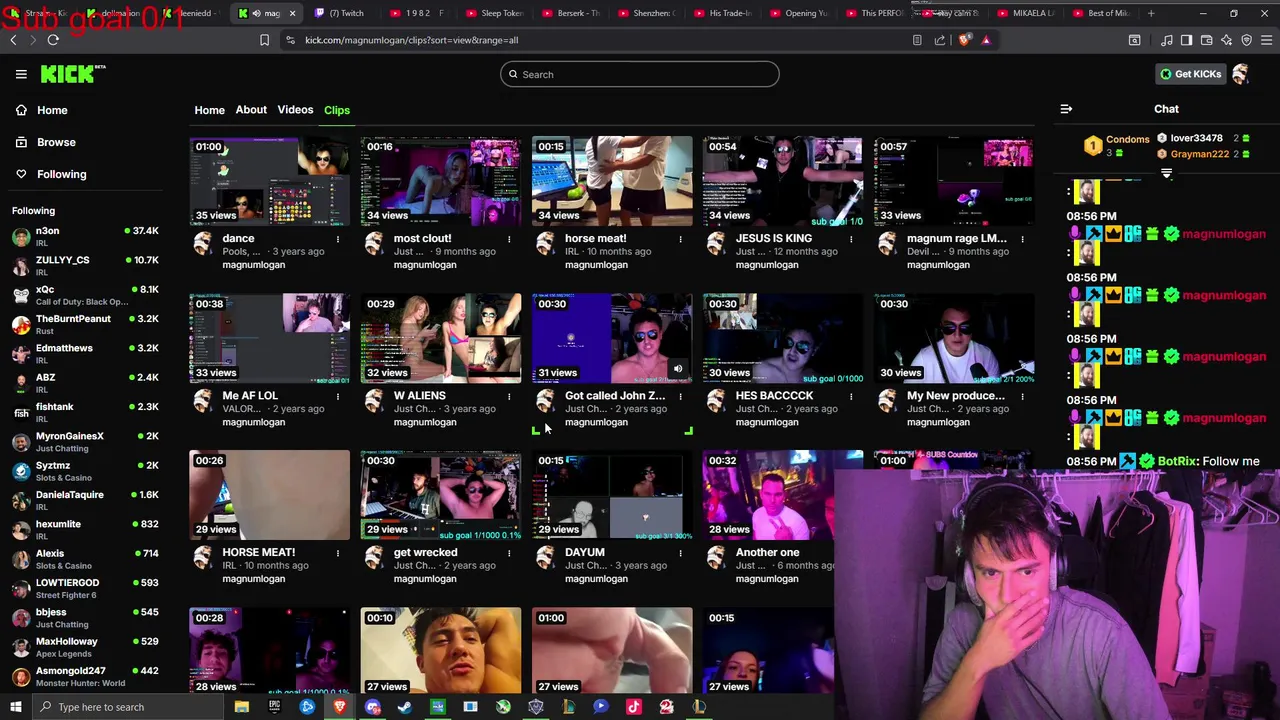1280x720 pixels.
Task: Open options for 'dance' clip
Action: [x=338, y=239]
